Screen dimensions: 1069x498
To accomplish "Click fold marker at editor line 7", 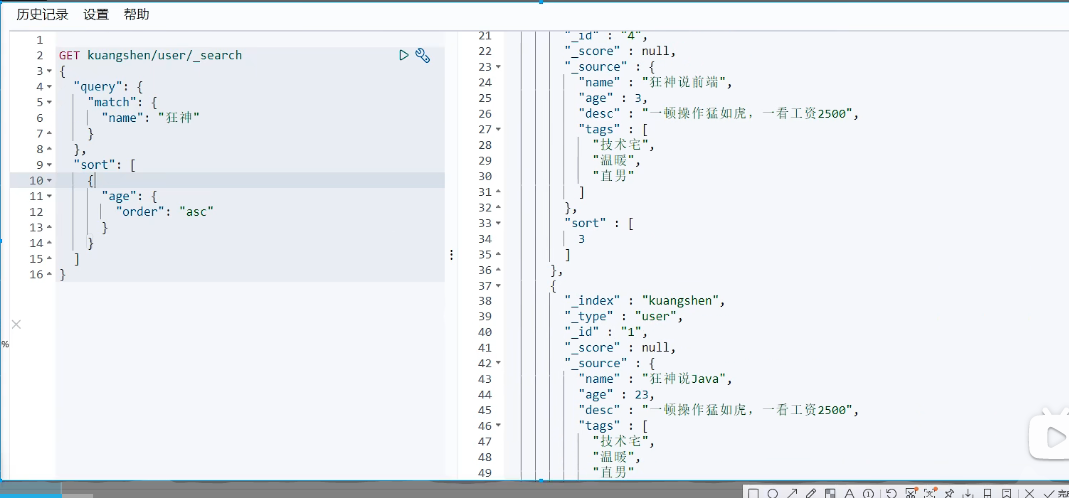I will click(49, 134).
